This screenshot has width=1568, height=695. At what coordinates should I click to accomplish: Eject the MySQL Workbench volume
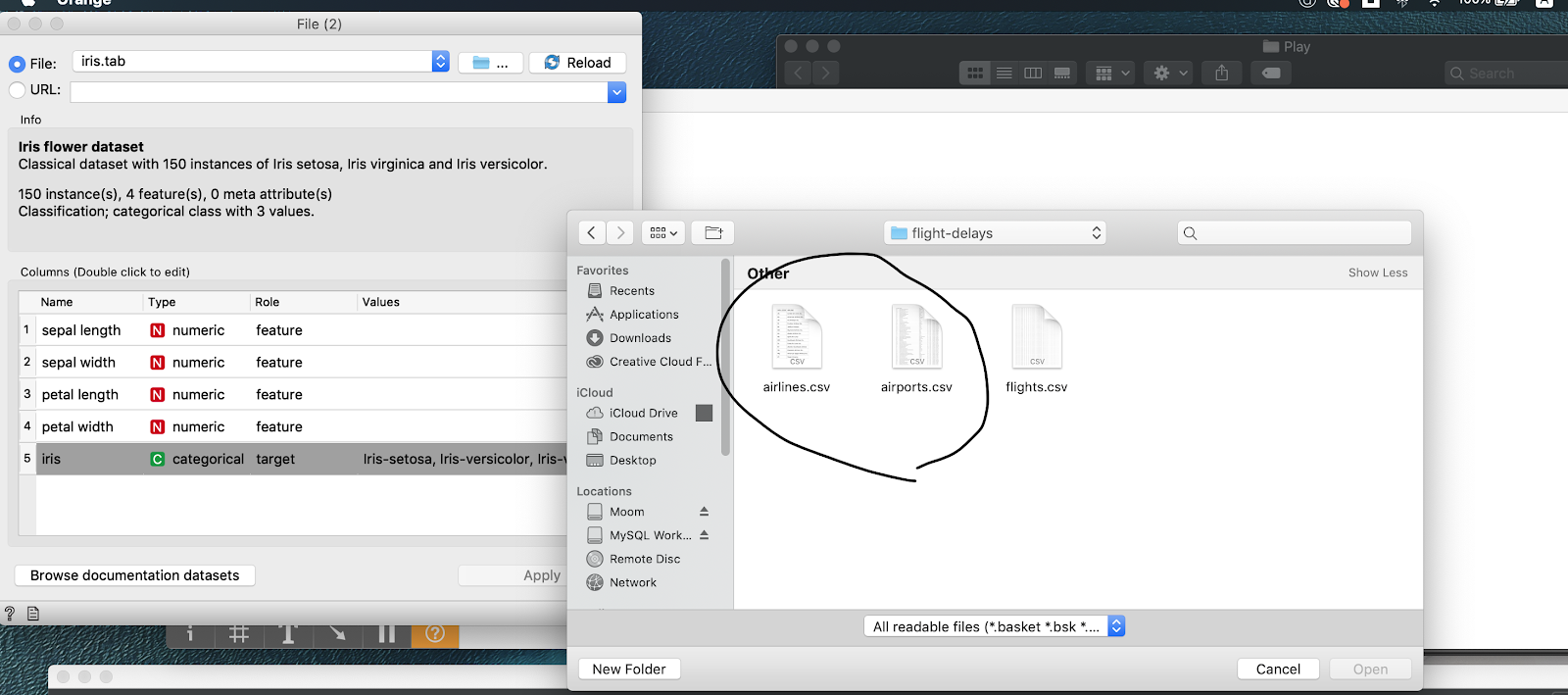click(x=704, y=535)
